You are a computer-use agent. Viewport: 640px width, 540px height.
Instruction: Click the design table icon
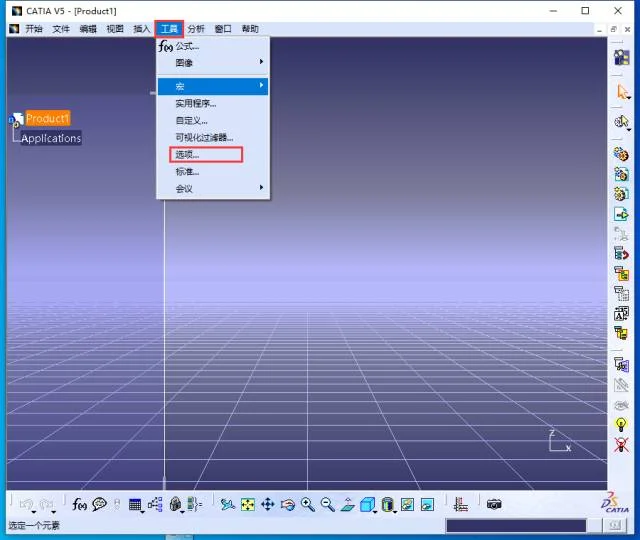coord(135,505)
